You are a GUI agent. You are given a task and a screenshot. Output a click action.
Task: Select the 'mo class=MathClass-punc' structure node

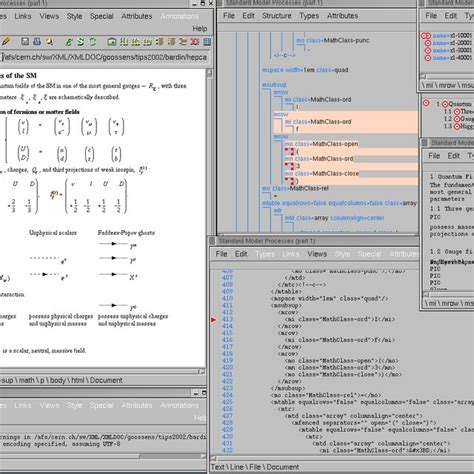[333, 40]
